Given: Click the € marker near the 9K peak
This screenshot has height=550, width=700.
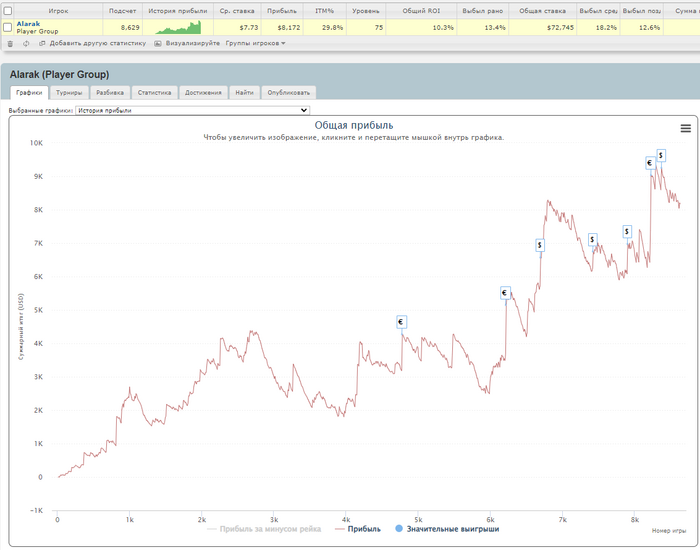Looking at the screenshot, I should coord(650,162).
